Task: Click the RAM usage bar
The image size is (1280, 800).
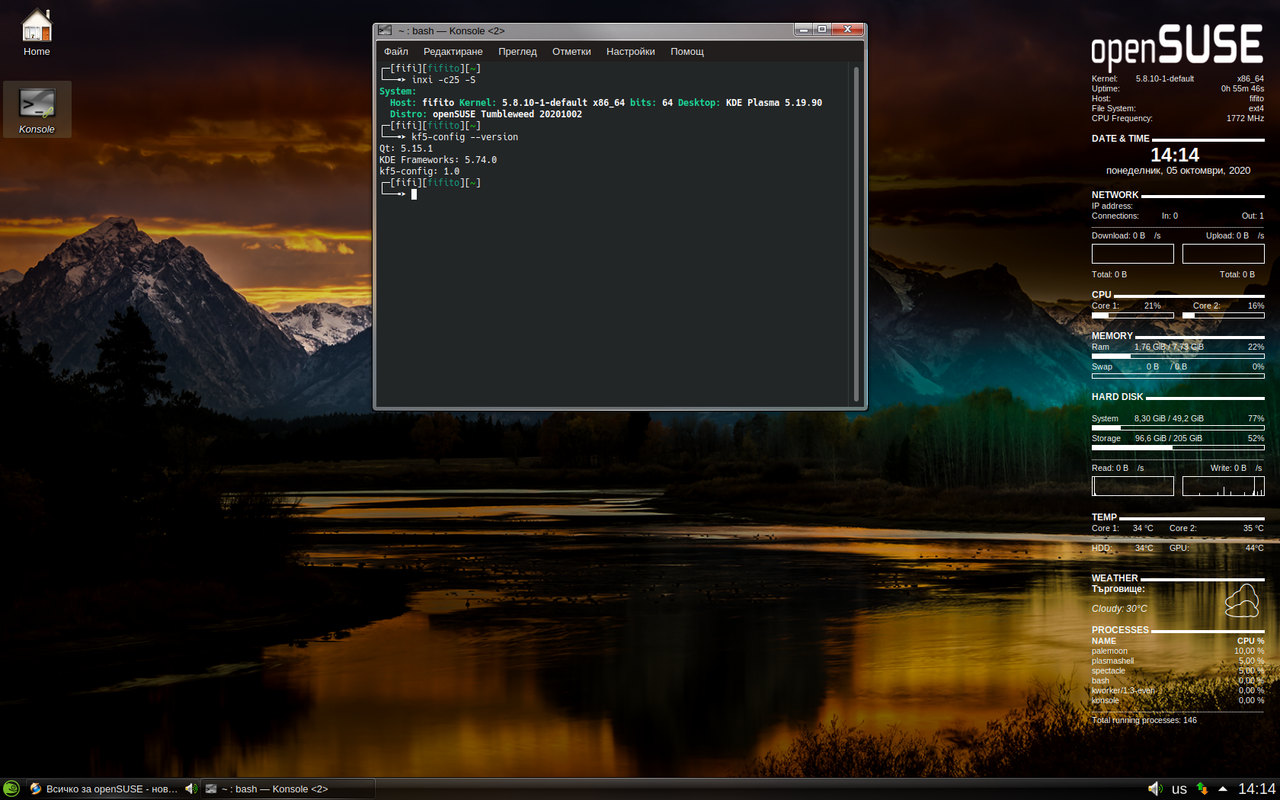Action: 1178,356
